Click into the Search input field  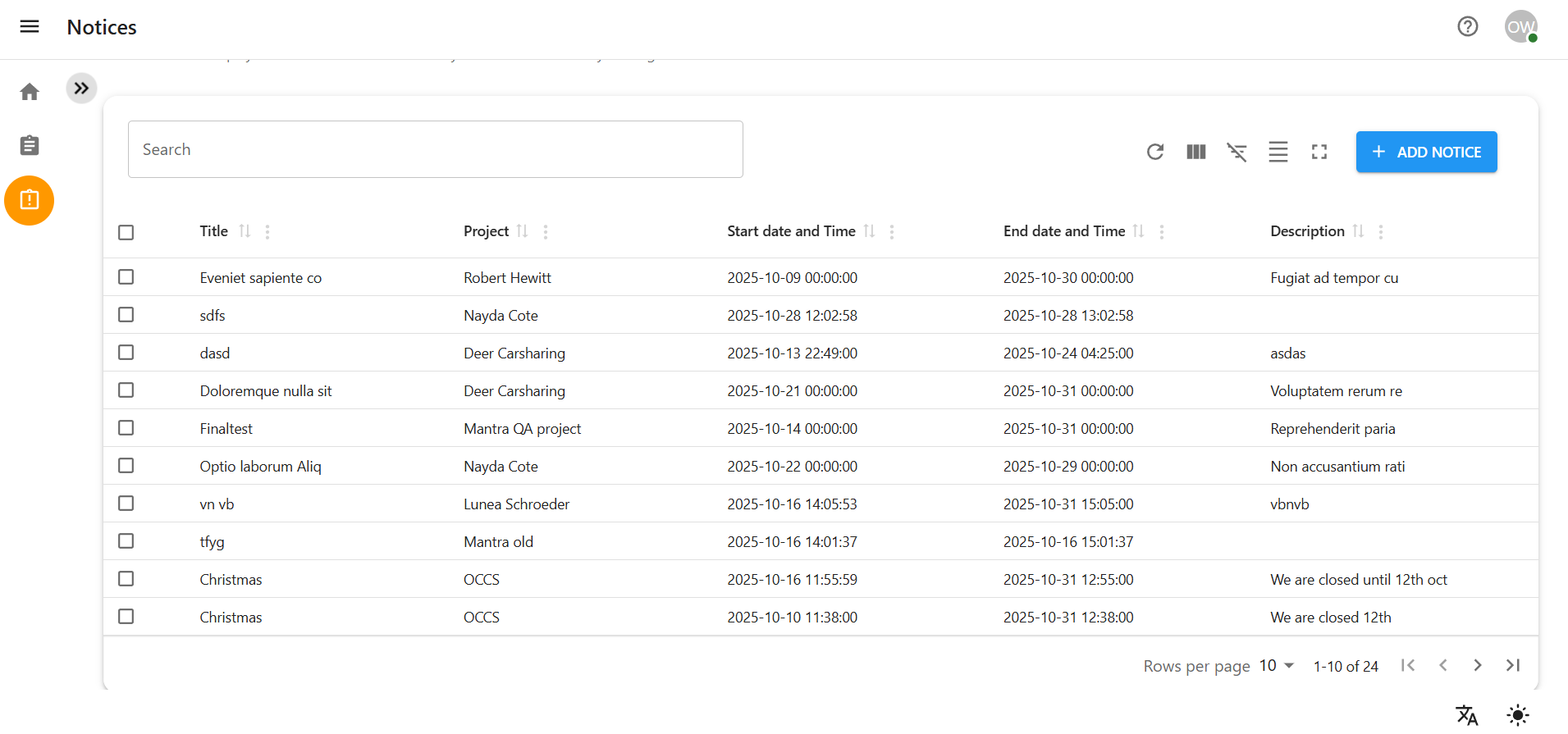tap(435, 149)
